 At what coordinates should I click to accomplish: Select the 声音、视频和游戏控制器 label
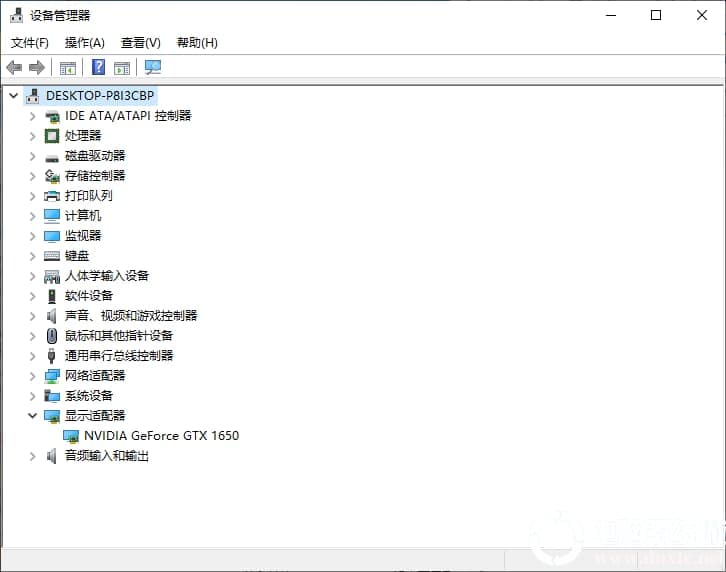[x=131, y=316]
